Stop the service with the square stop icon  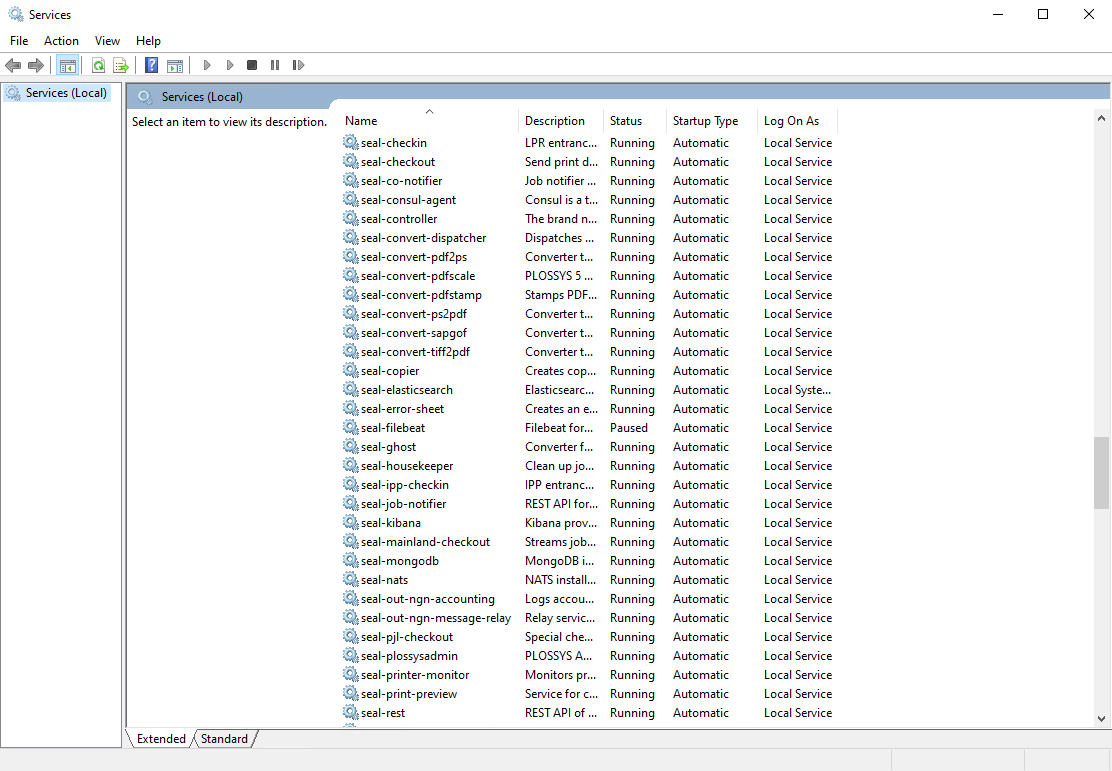[x=252, y=64]
